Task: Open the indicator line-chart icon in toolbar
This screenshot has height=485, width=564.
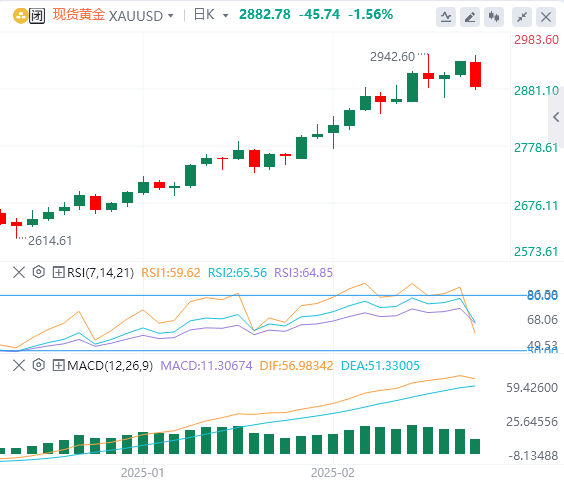Action: coord(446,17)
